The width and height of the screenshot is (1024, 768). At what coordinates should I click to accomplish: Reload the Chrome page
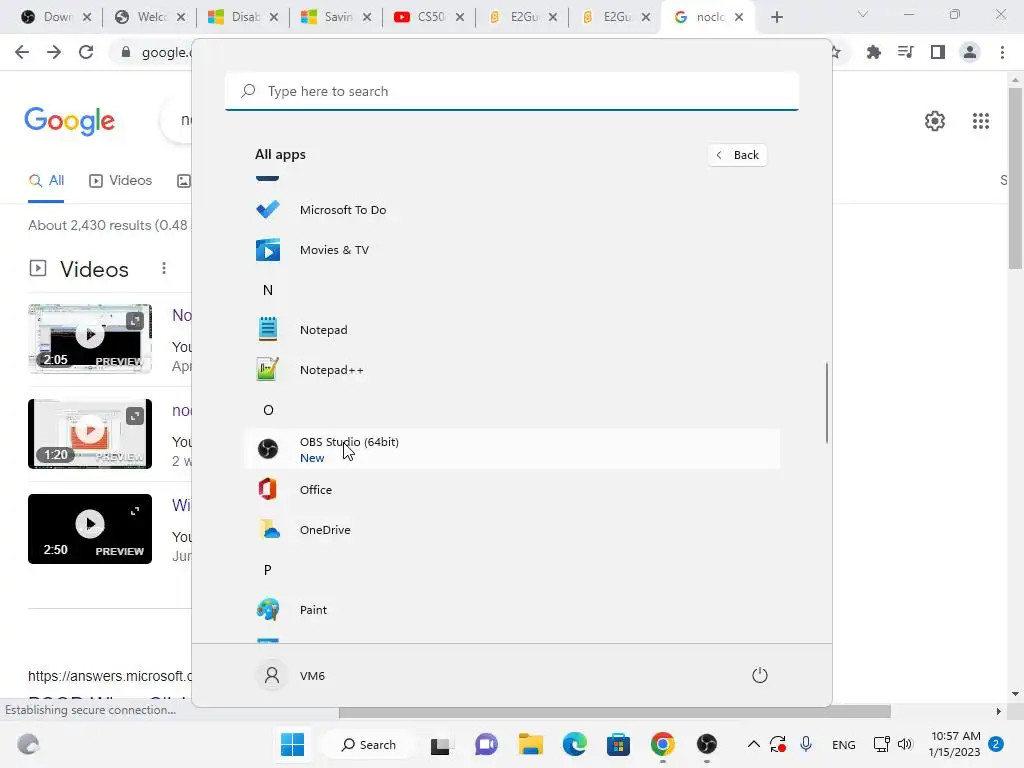pyautogui.click(x=86, y=52)
